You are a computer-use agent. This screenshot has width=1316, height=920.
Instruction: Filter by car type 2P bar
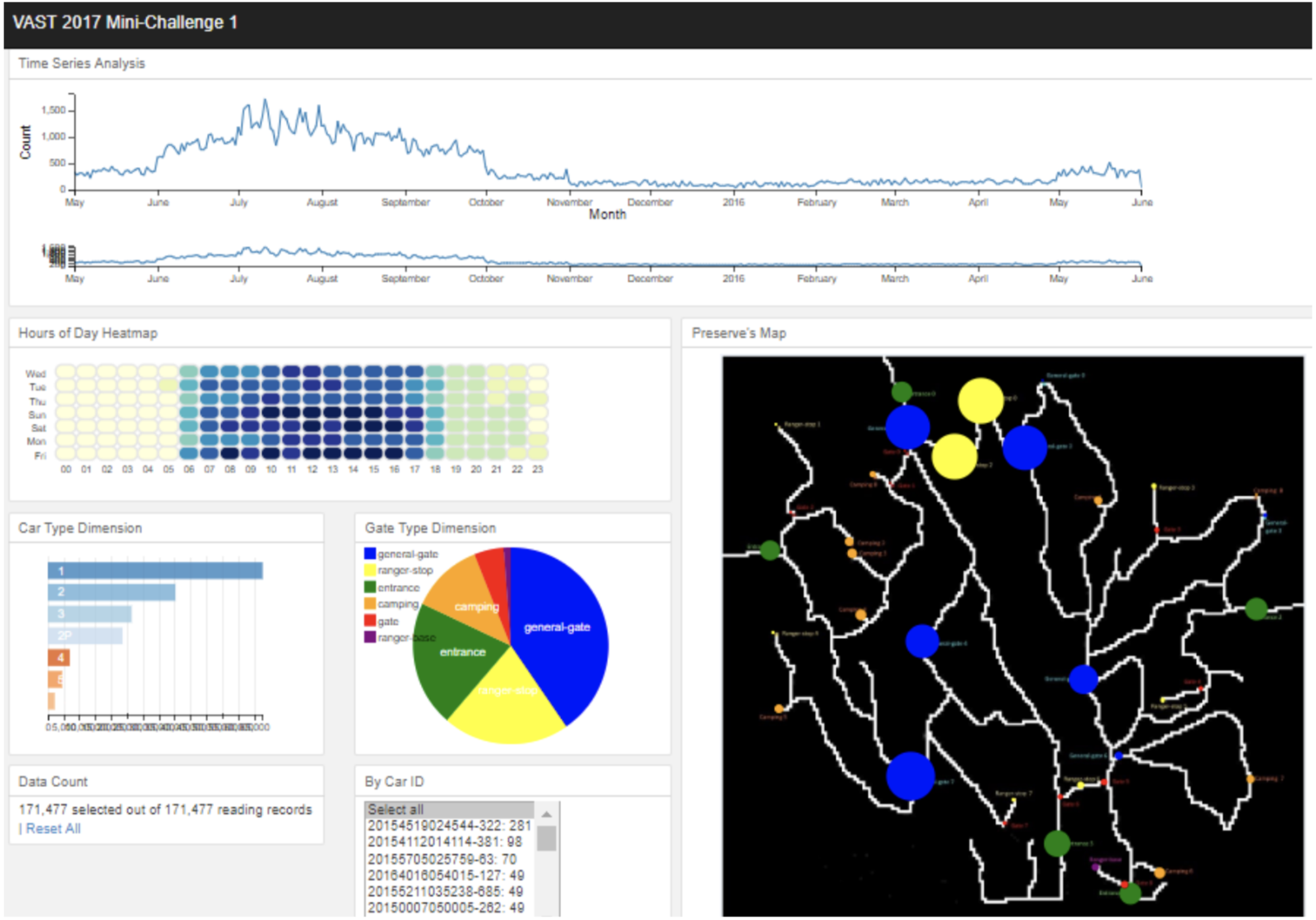85,636
